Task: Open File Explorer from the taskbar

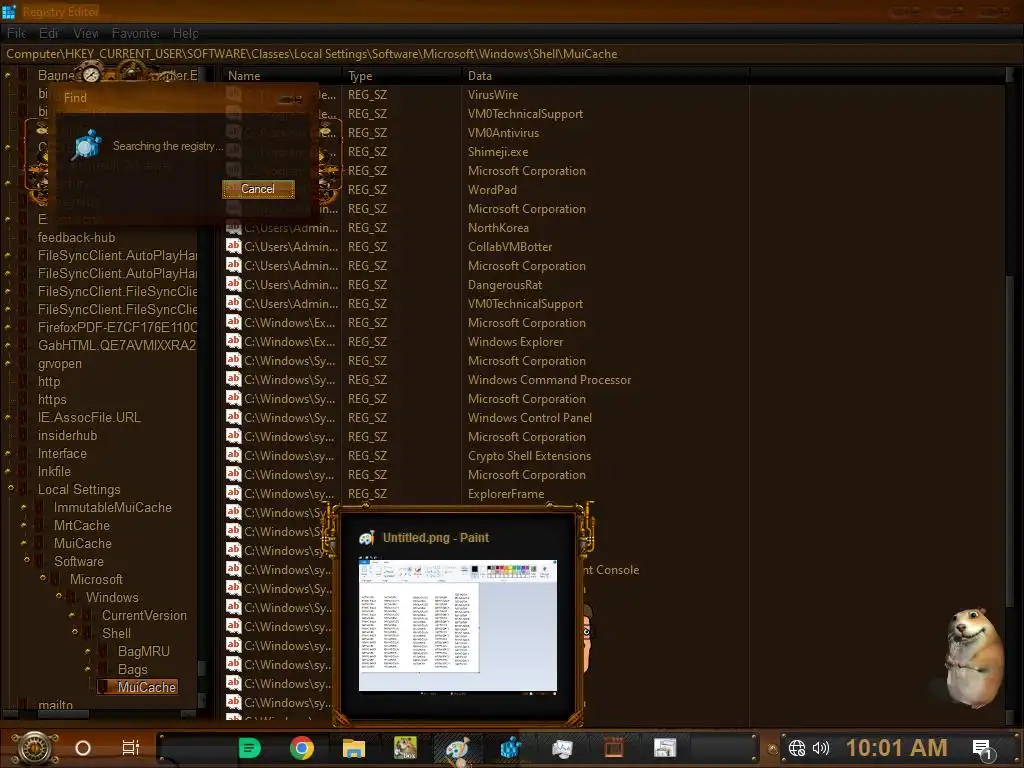Action: coord(353,748)
